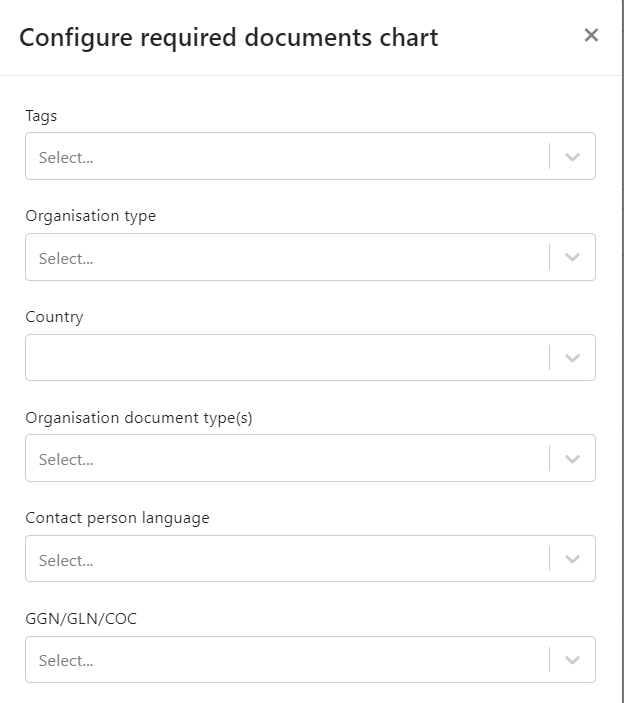Expand the Country dropdown chevron
This screenshot has width=624, height=703.
[572, 358]
